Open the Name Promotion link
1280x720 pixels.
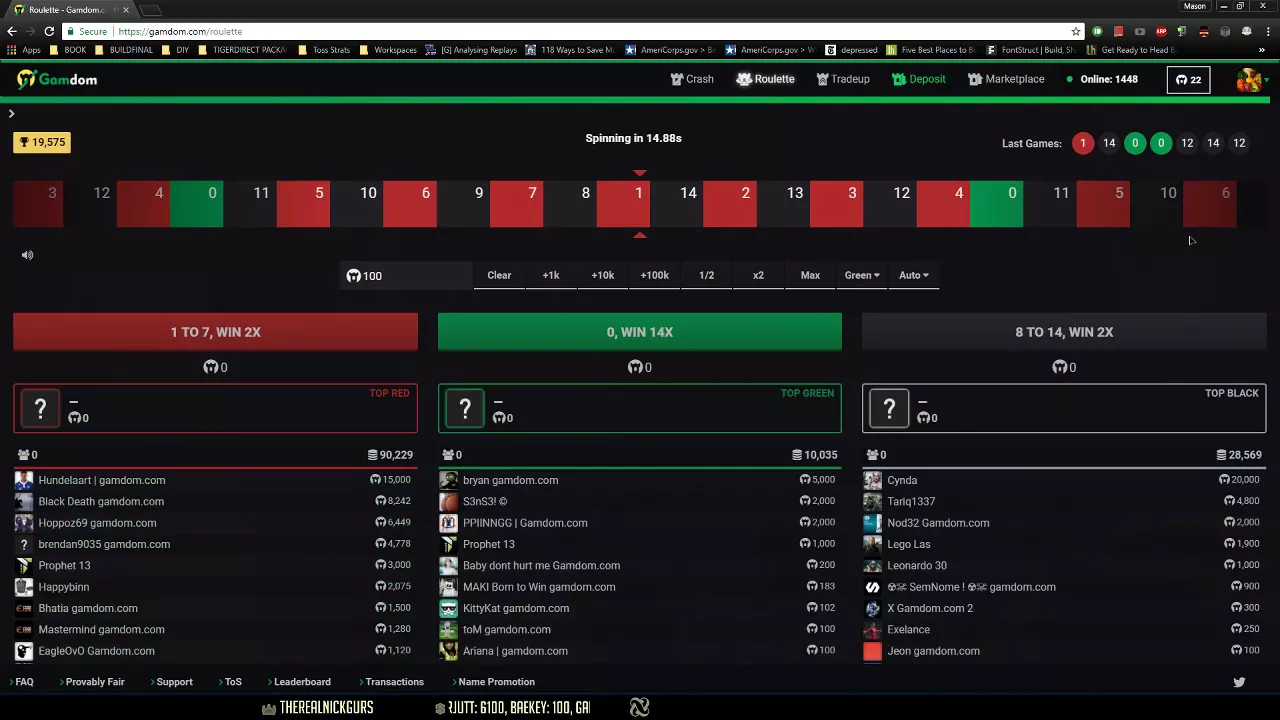click(496, 682)
